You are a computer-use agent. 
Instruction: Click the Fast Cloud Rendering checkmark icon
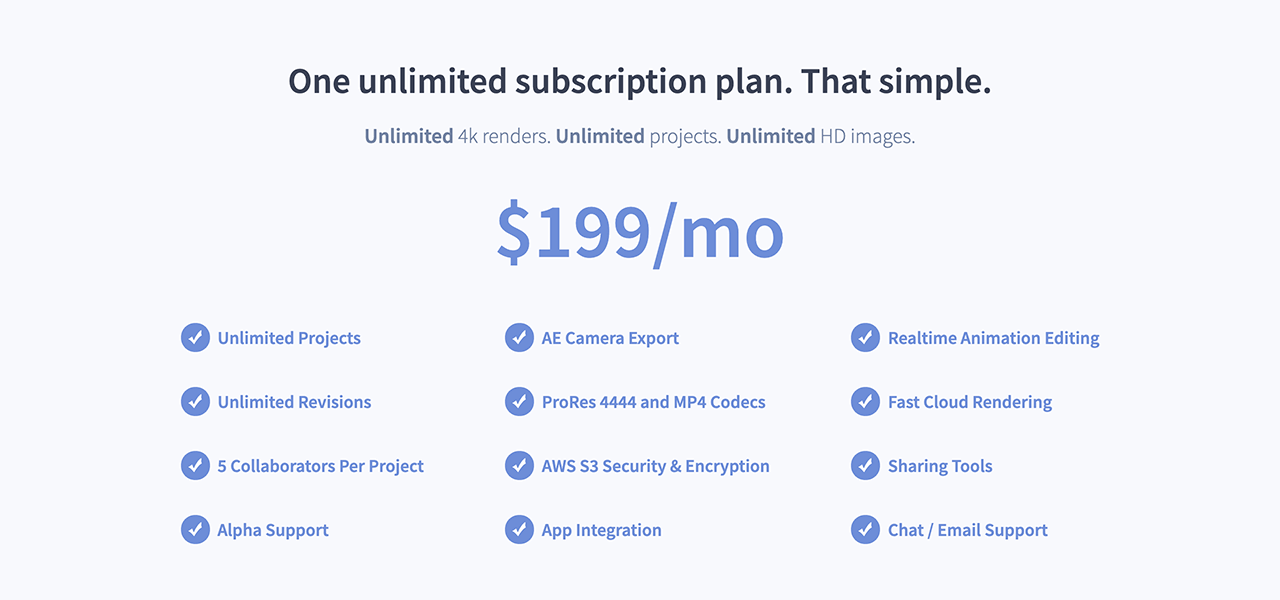pyautogui.click(x=865, y=402)
